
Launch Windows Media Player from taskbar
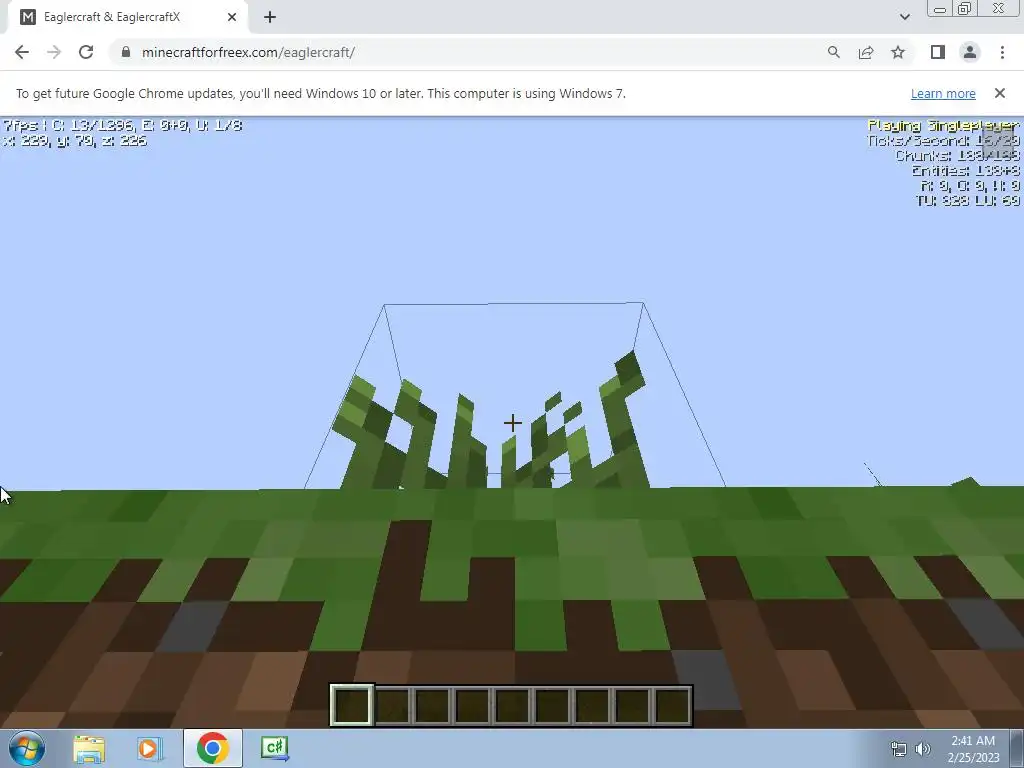click(x=149, y=748)
